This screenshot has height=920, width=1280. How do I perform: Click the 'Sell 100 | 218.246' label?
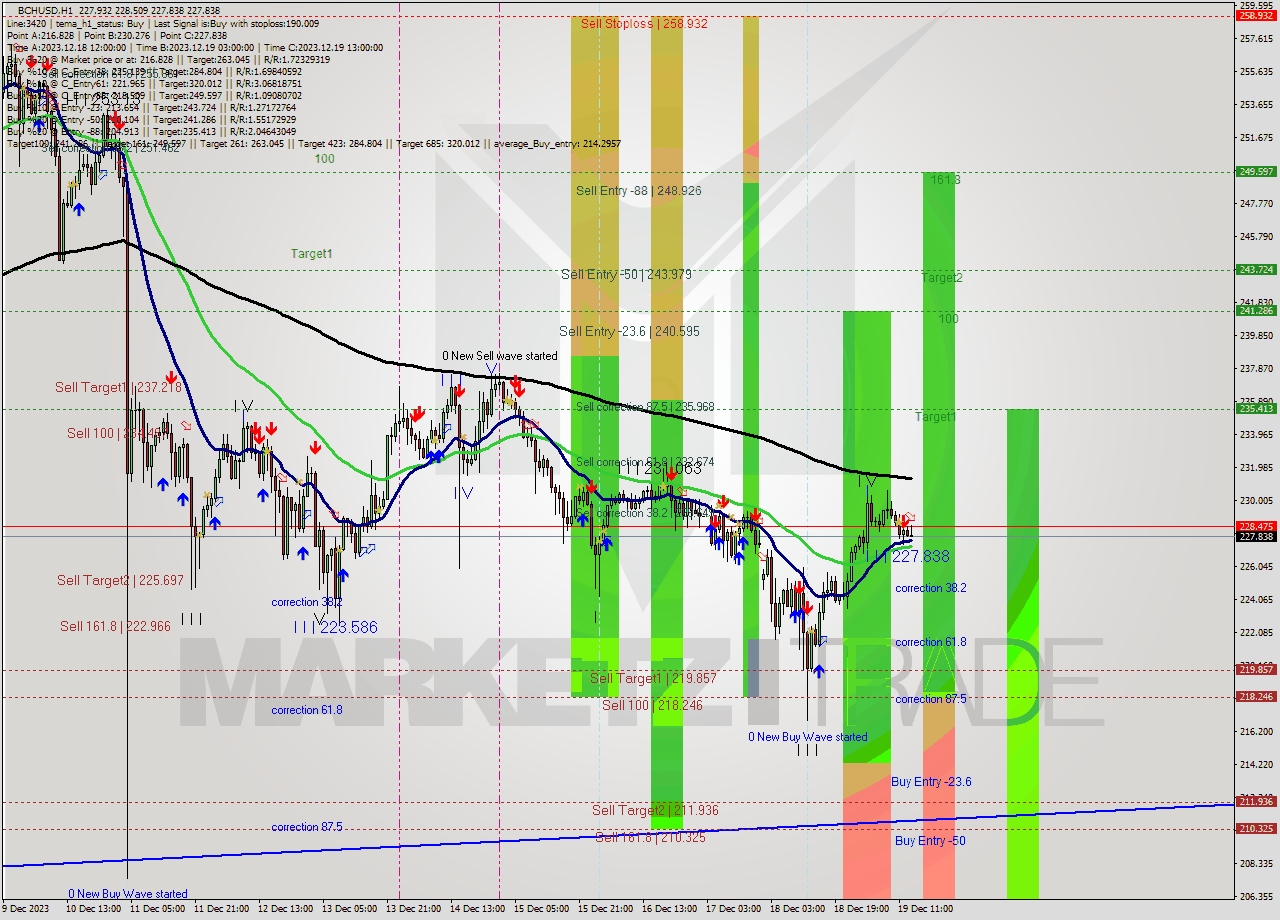click(651, 705)
